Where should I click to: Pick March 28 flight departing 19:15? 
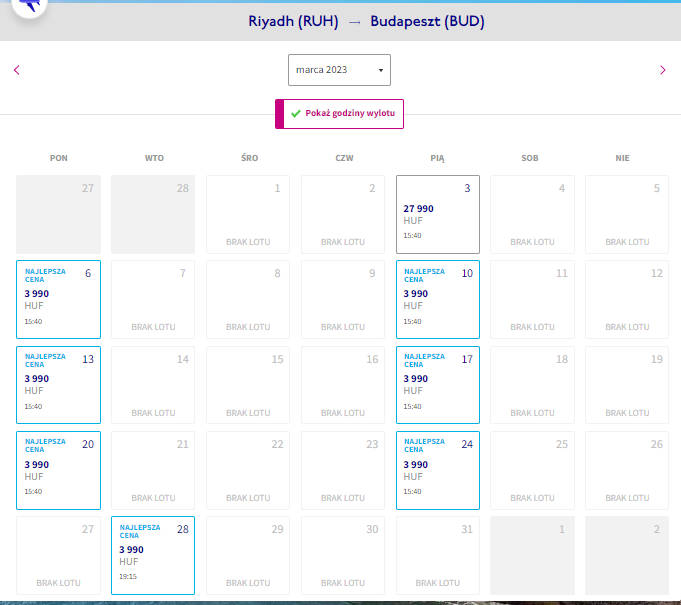click(x=153, y=555)
